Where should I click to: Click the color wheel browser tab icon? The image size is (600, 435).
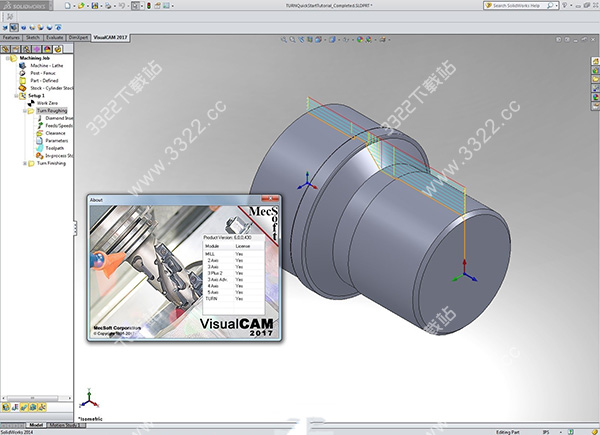(x=47, y=49)
